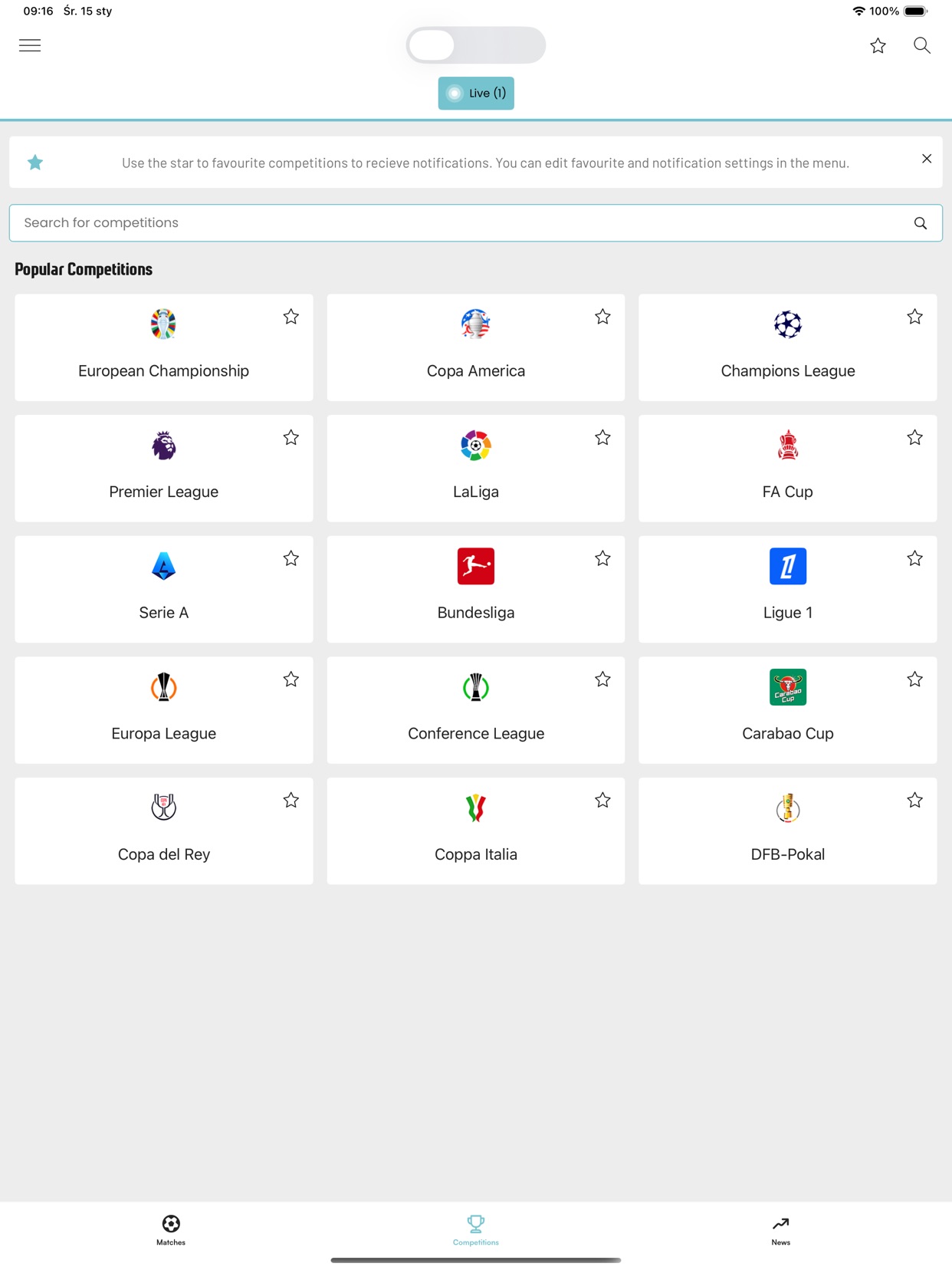Switch to the Competitions tab

tap(476, 1230)
